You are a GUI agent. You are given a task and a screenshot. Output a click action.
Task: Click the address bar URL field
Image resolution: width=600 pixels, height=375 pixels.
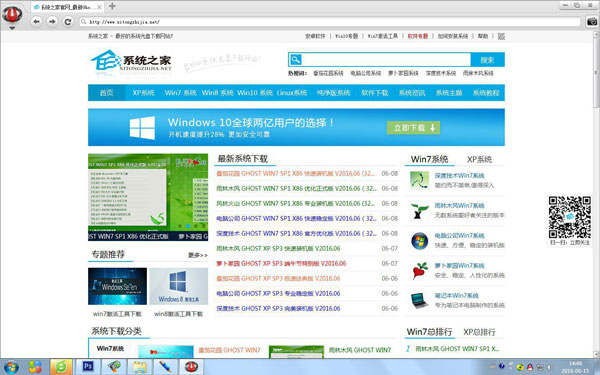330,22
